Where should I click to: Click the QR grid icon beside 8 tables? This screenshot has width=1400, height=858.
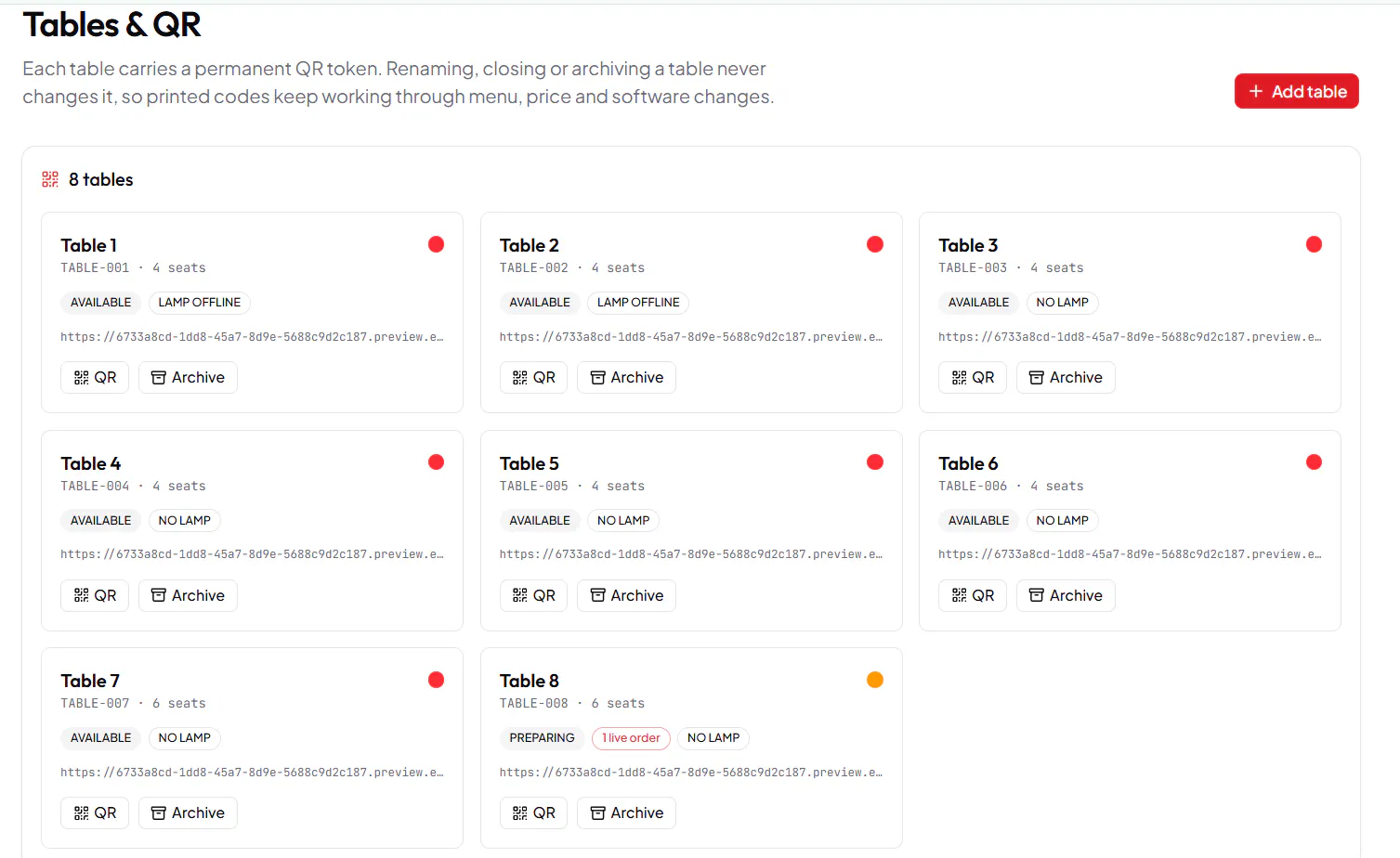(50, 179)
